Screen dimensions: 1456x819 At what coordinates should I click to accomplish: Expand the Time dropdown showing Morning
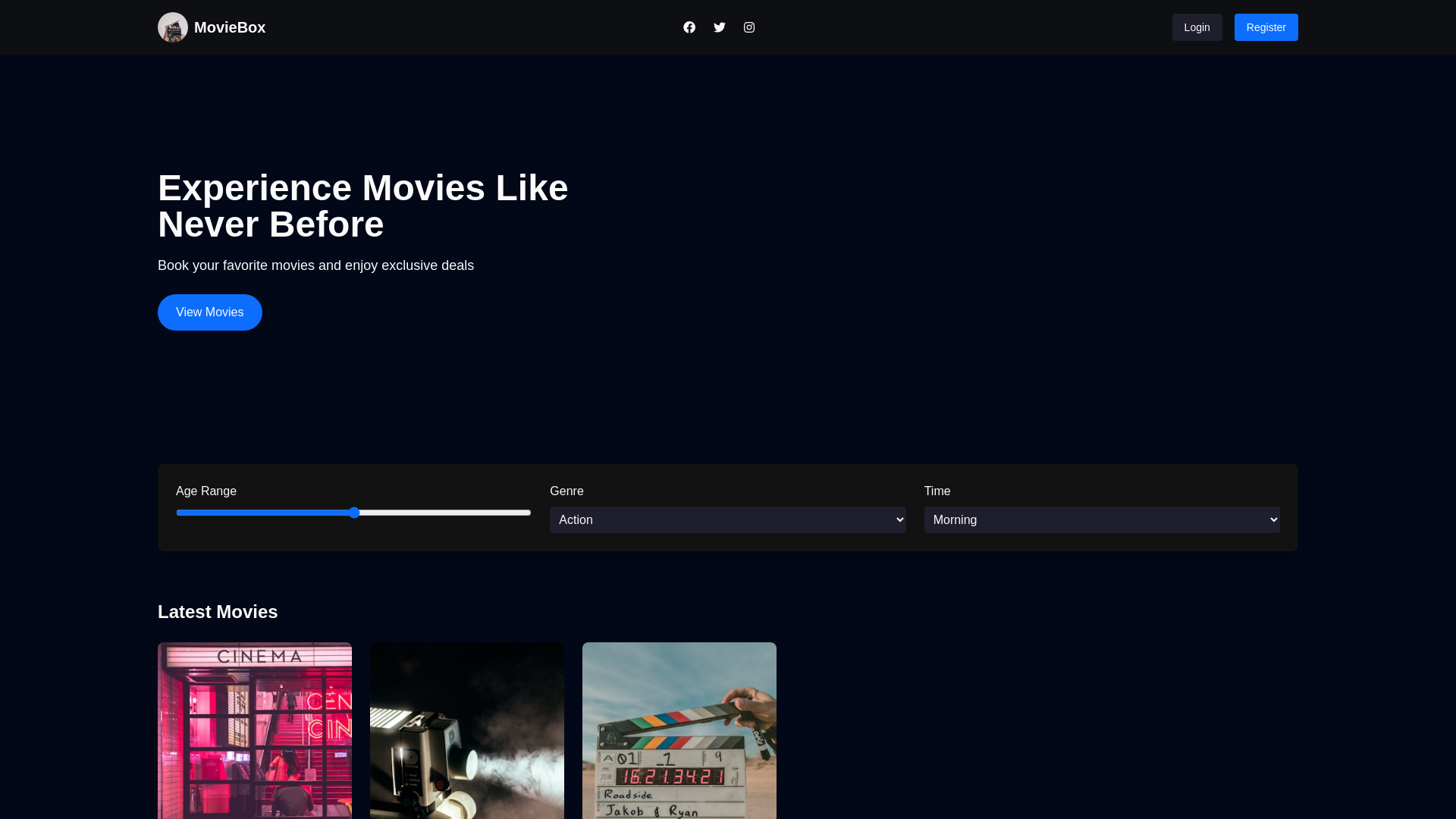1101,519
